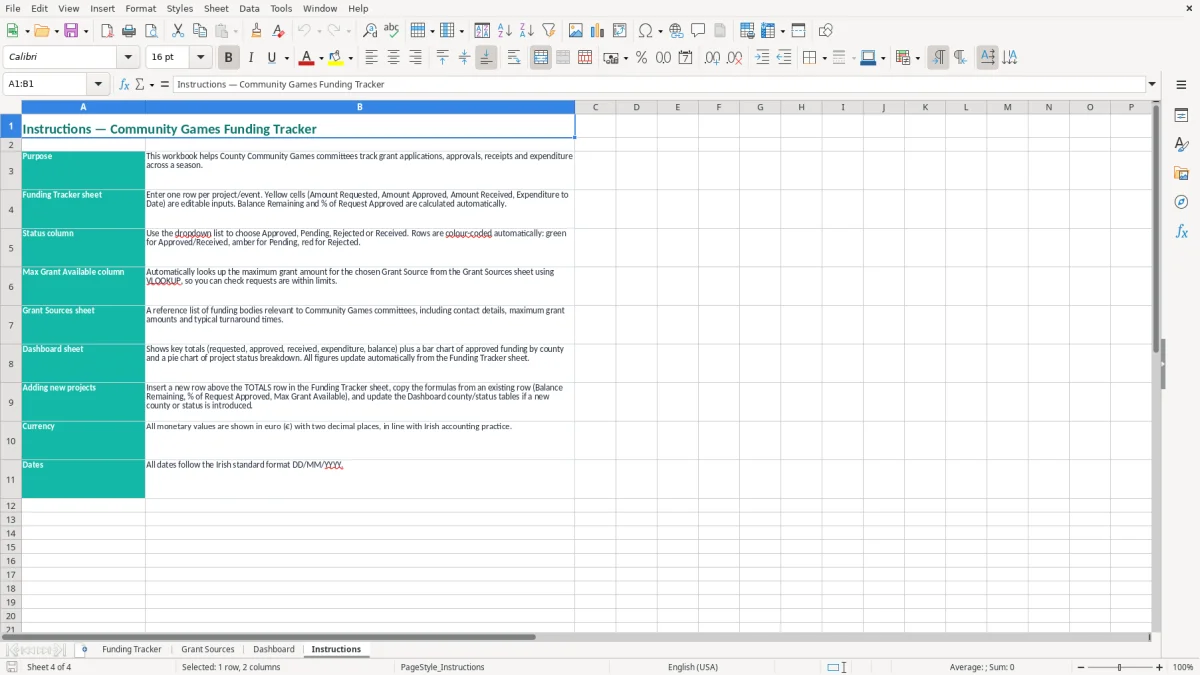The height and width of the screenshot is (675, 1200).
Task: Switch to the Grant Sources sheet tab
Action: coord(208,650)
